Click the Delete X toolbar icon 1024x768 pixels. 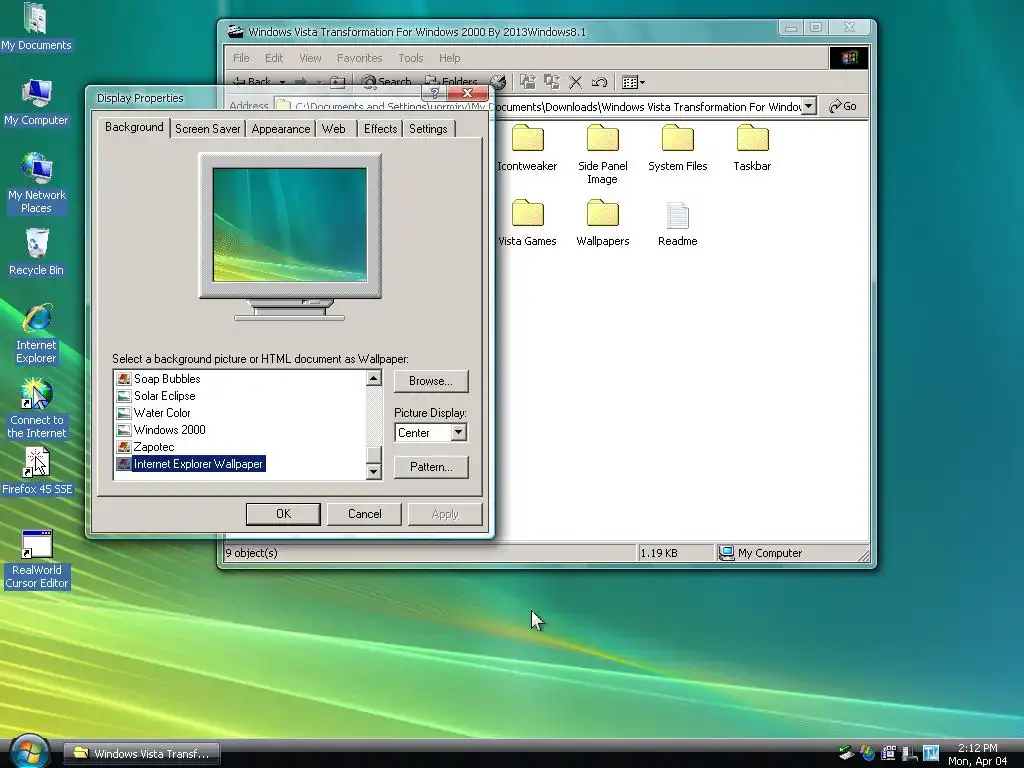click(575, 82)
